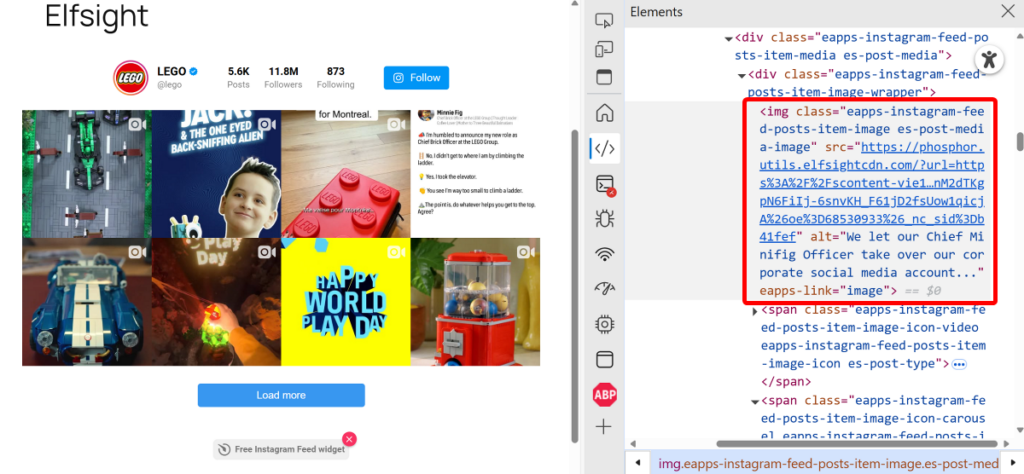Click the 11.8M Followers count
1024x474 pixels.
pos(283,78)
